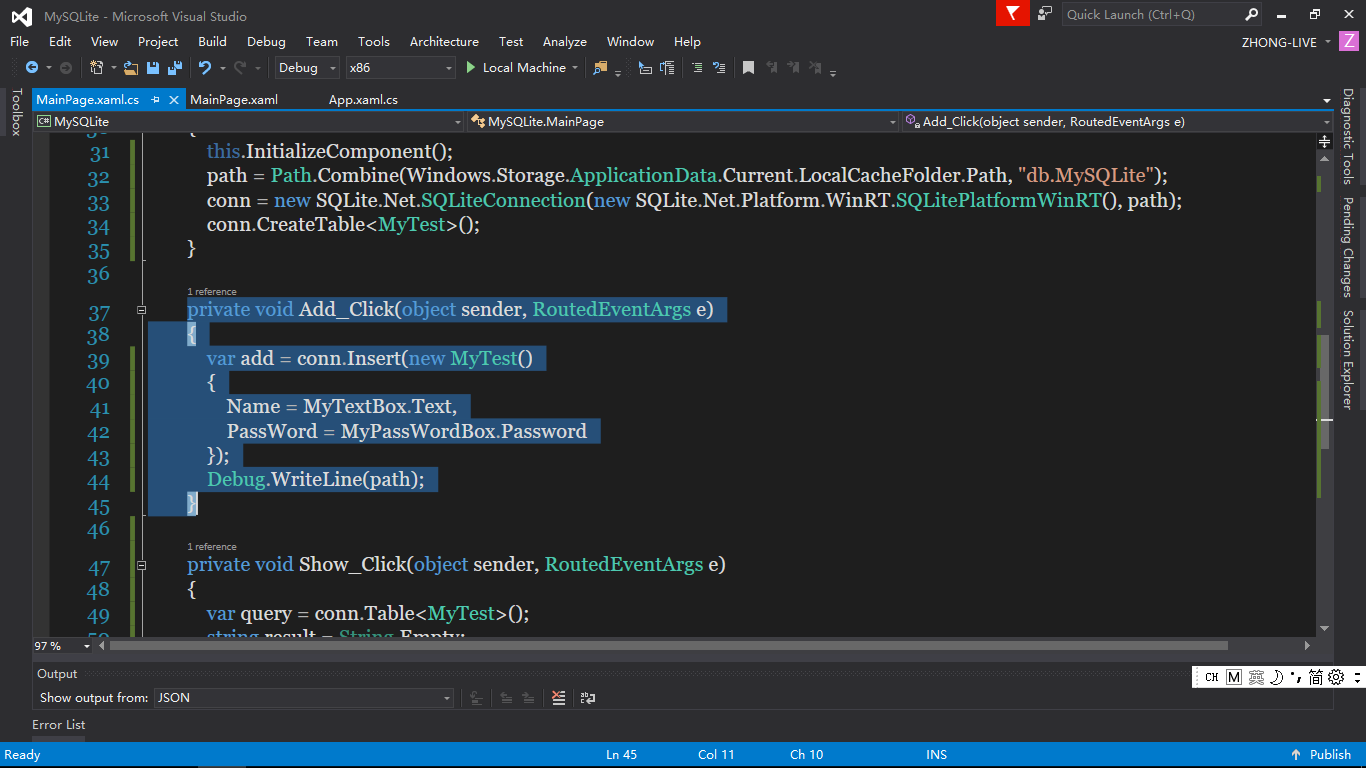Open the Solution Explorer side tab
1366x768 pixels.
pos(1348,359)
